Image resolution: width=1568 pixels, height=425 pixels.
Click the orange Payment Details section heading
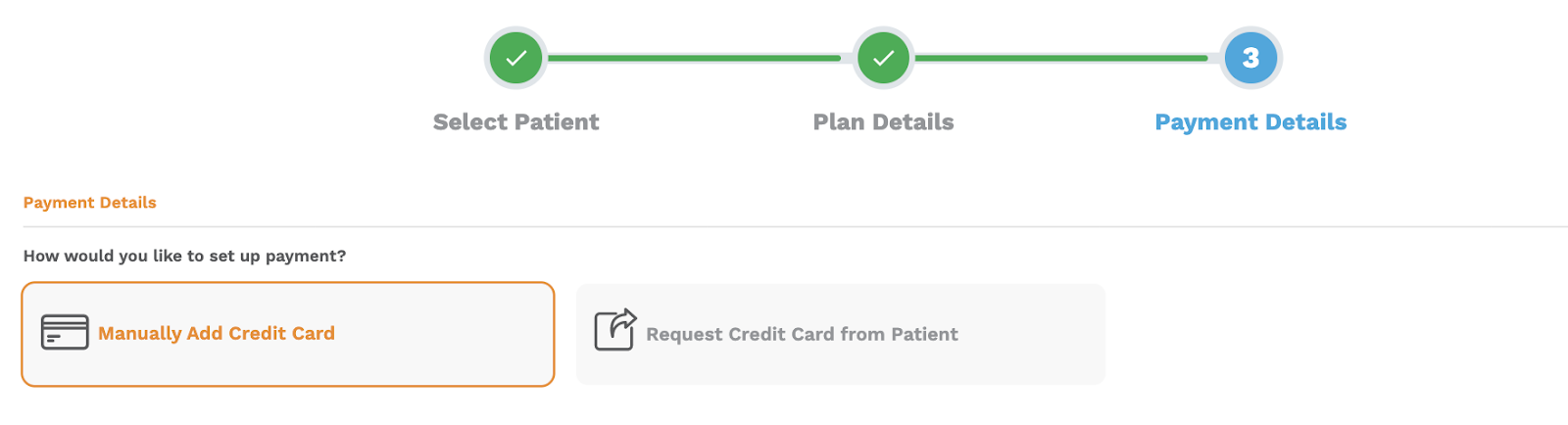90,203
